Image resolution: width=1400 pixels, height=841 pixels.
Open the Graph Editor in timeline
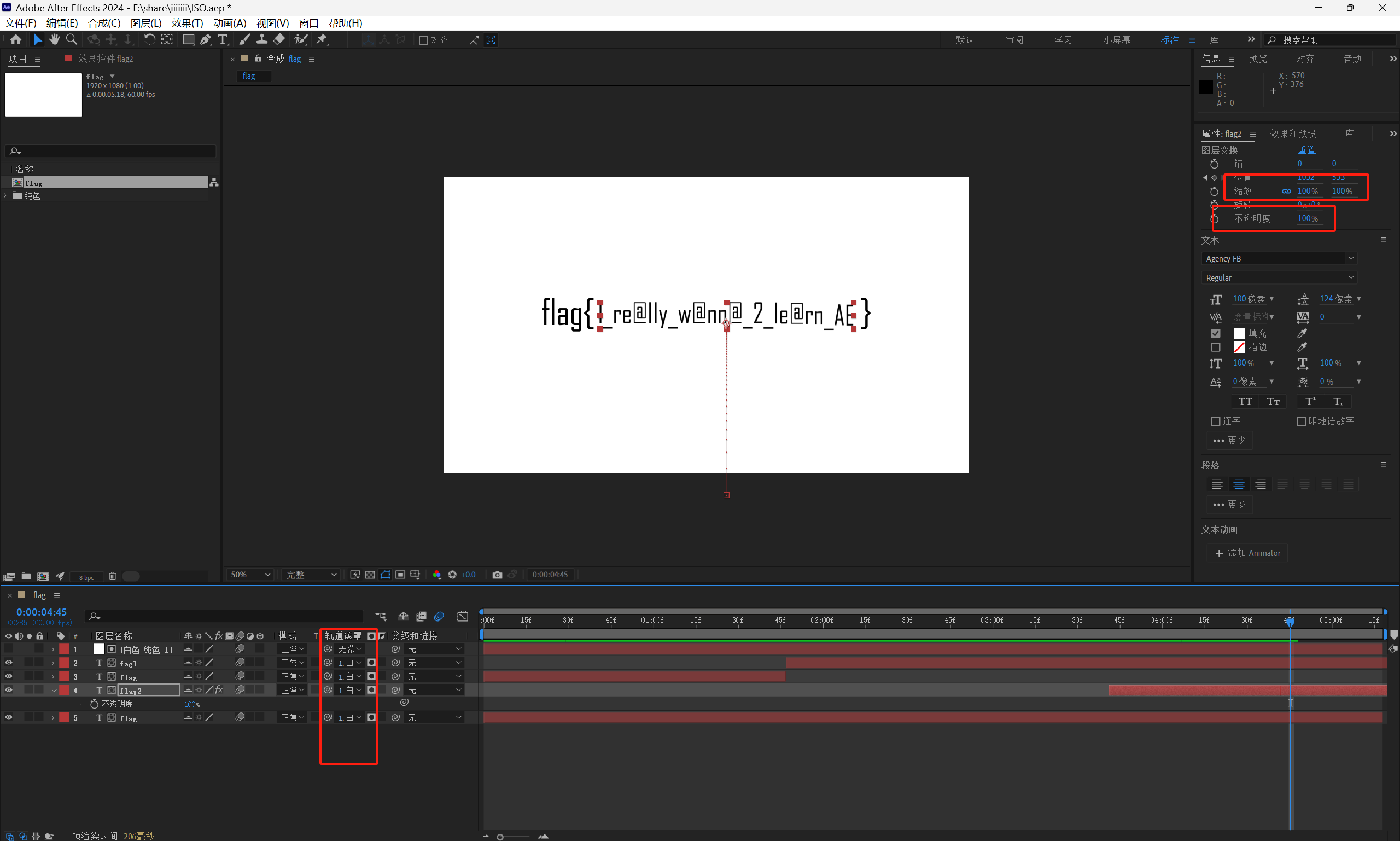coord(463,616)
